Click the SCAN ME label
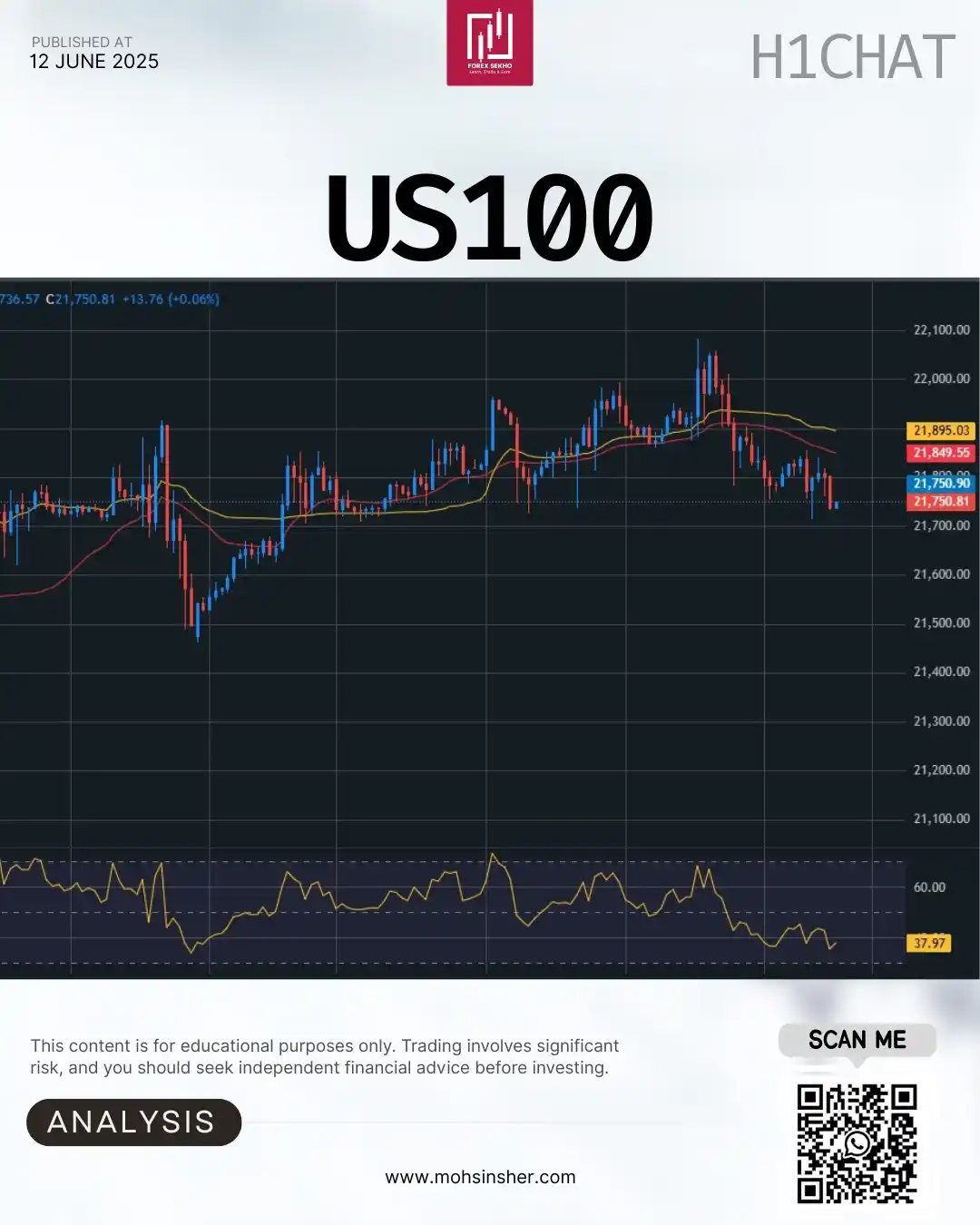The width and height of the screenshot is (980, 1225). tap(857, 1040)
